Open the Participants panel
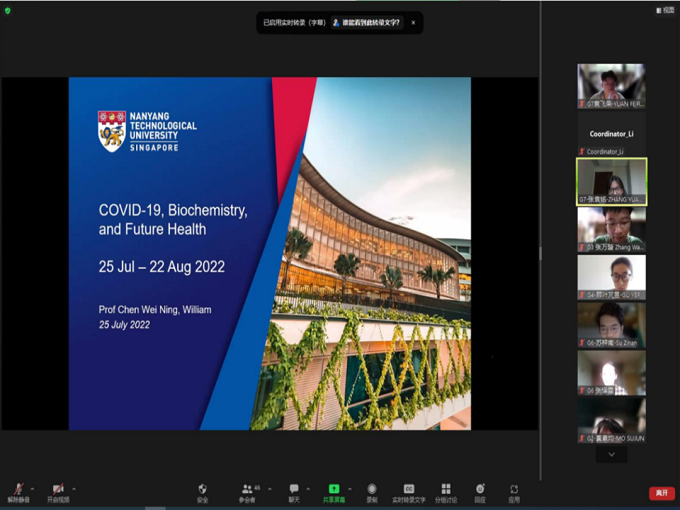 click(247, 490)
